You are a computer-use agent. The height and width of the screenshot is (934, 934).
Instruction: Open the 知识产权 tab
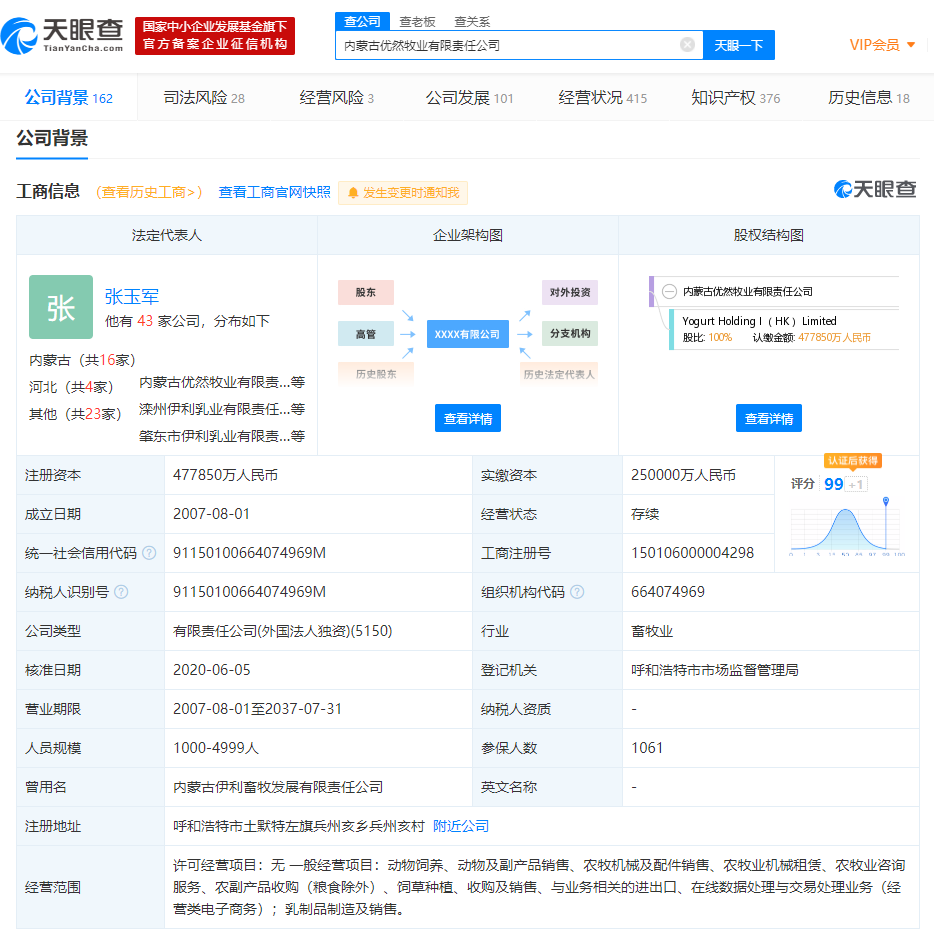point(736,97)
